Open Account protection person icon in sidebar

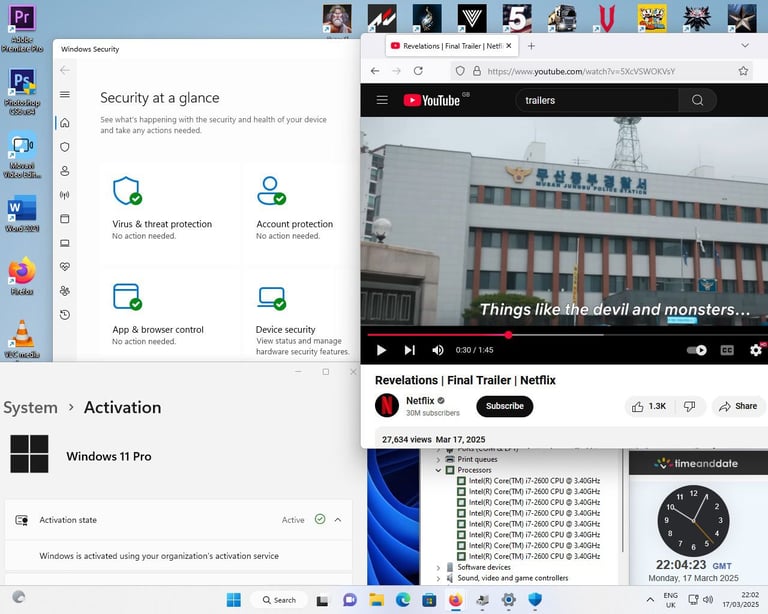pos(65,171)
